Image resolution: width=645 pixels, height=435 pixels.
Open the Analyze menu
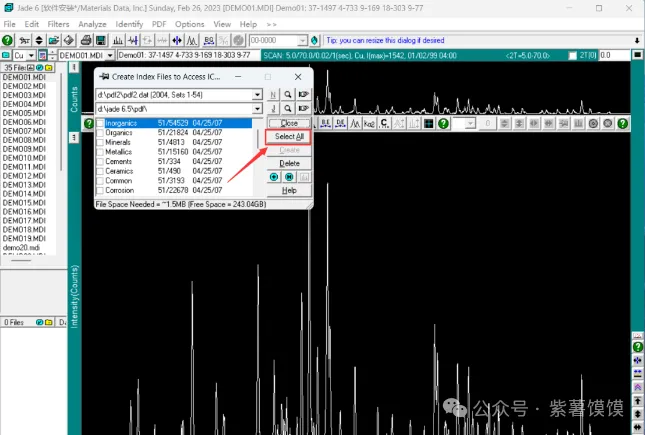(x=92, y=23)
